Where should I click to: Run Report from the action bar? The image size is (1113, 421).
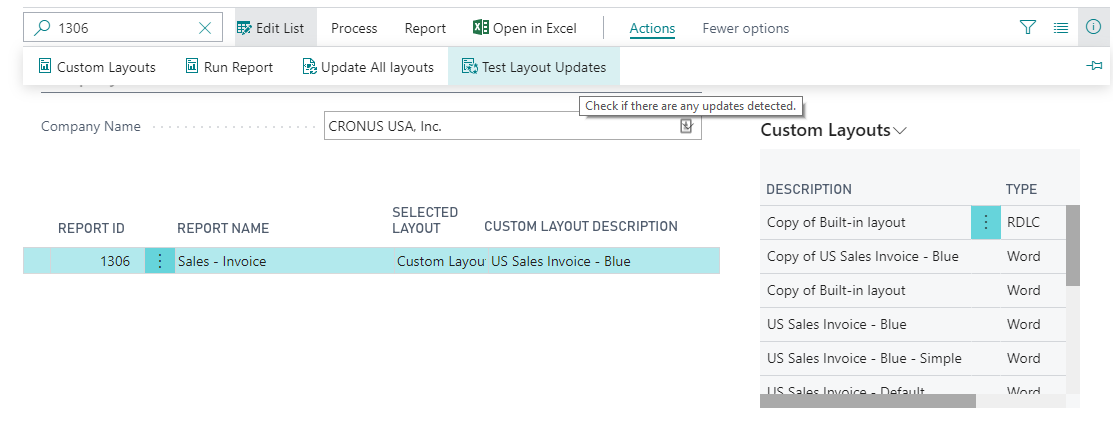pyautogui.click(x=229, y=67)
